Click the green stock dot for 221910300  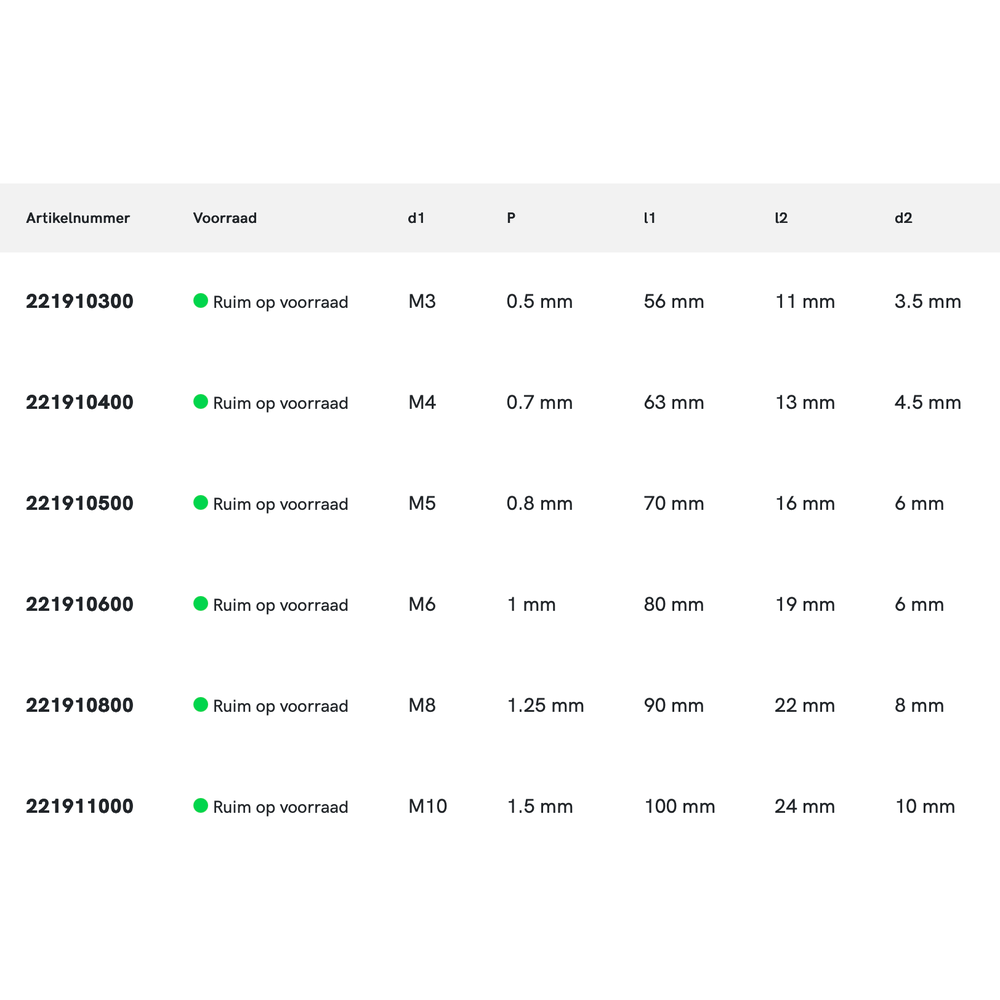[x=200, y=300]
